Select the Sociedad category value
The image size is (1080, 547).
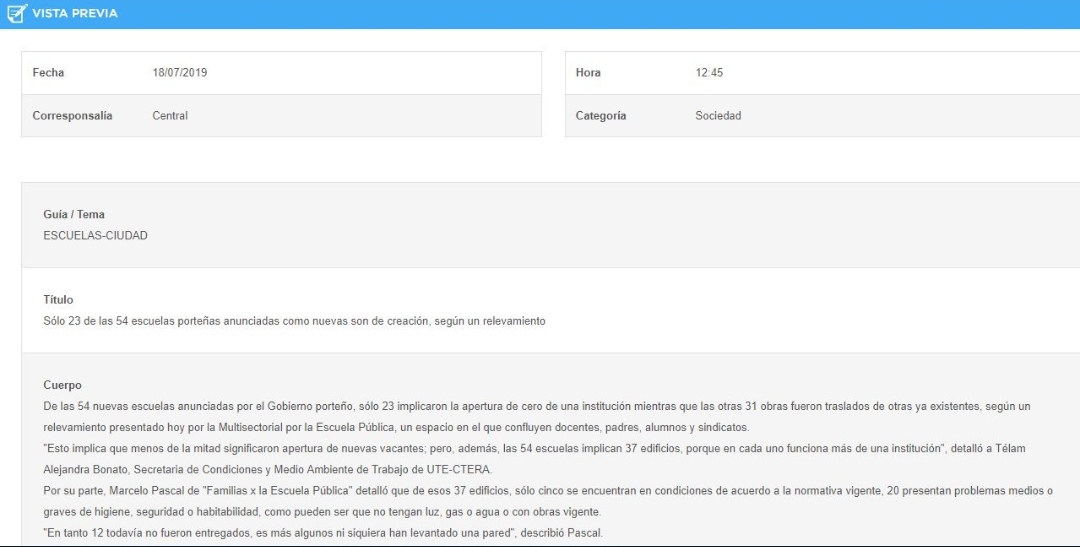(x=718, y=116)
